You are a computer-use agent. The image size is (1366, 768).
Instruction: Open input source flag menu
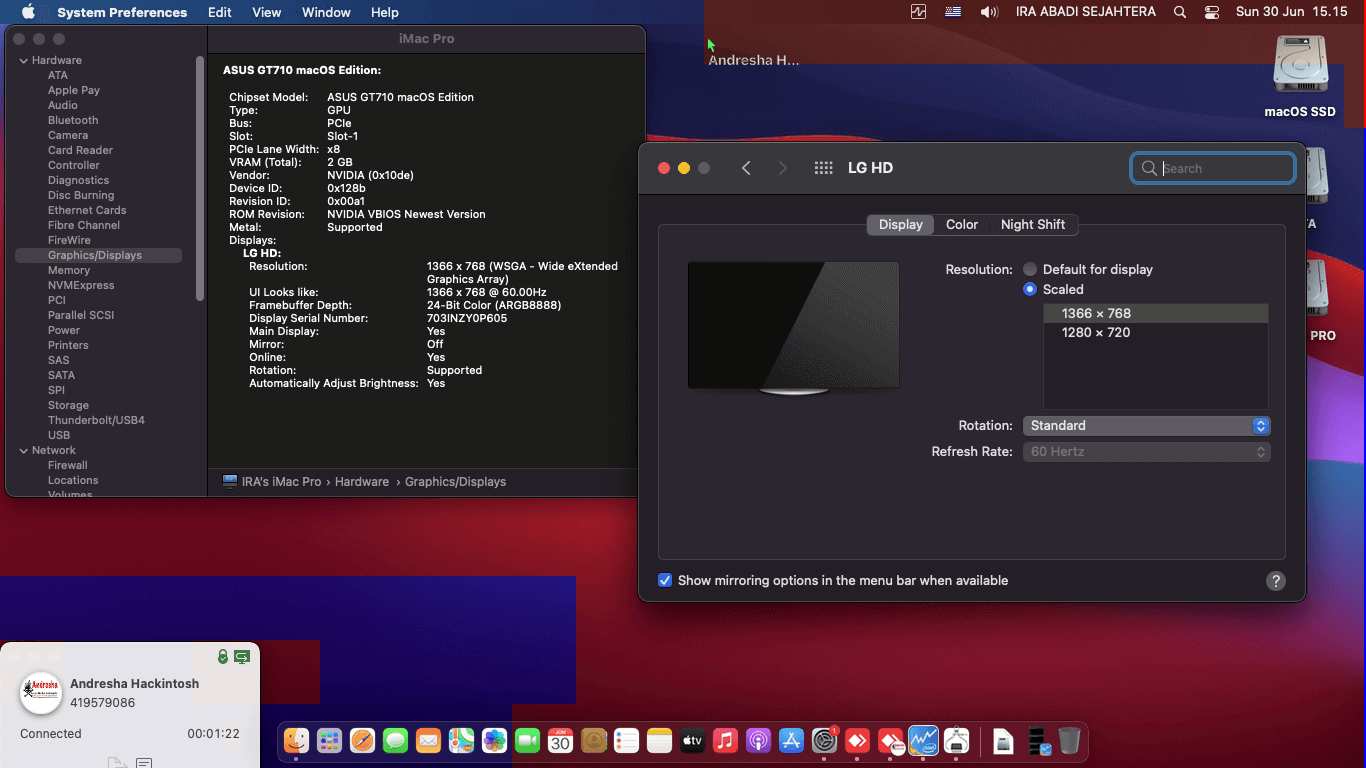953,12
